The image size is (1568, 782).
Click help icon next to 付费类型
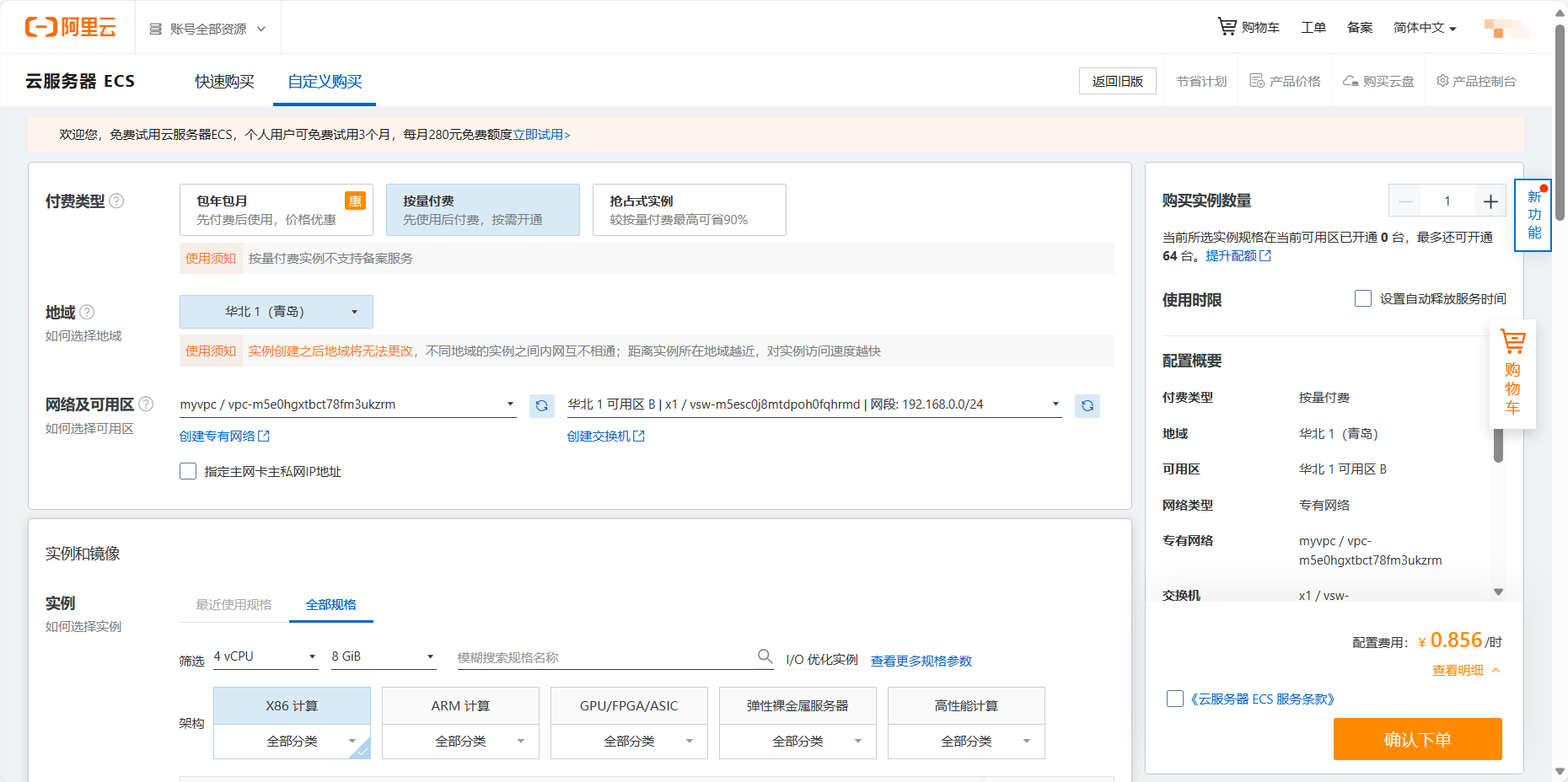[x=117, y=201]
